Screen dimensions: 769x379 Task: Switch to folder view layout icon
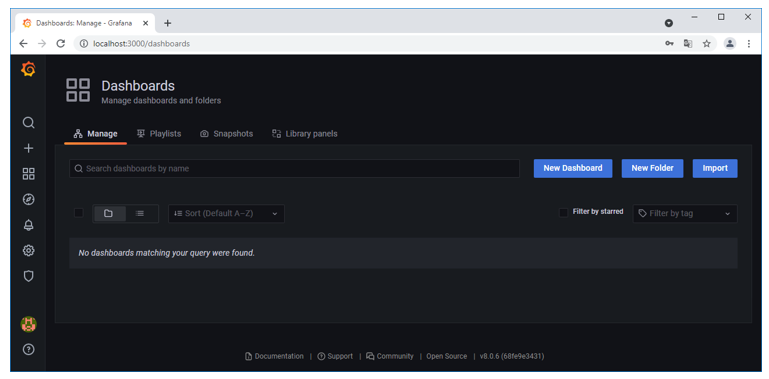108,213
